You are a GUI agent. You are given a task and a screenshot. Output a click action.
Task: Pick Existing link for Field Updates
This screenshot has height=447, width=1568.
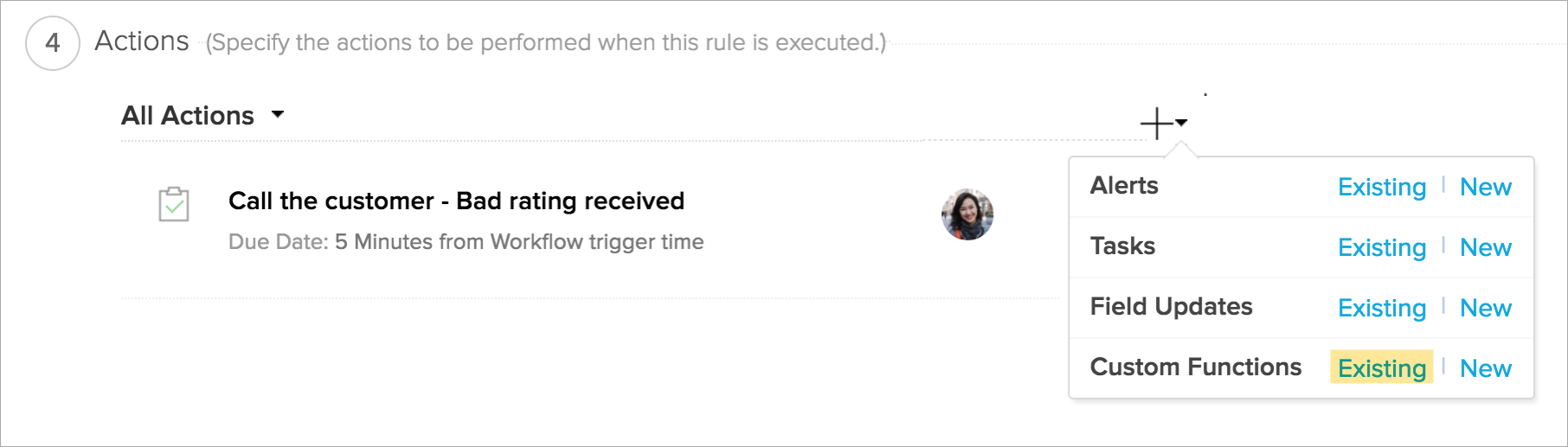click(x=1381, y=308)
